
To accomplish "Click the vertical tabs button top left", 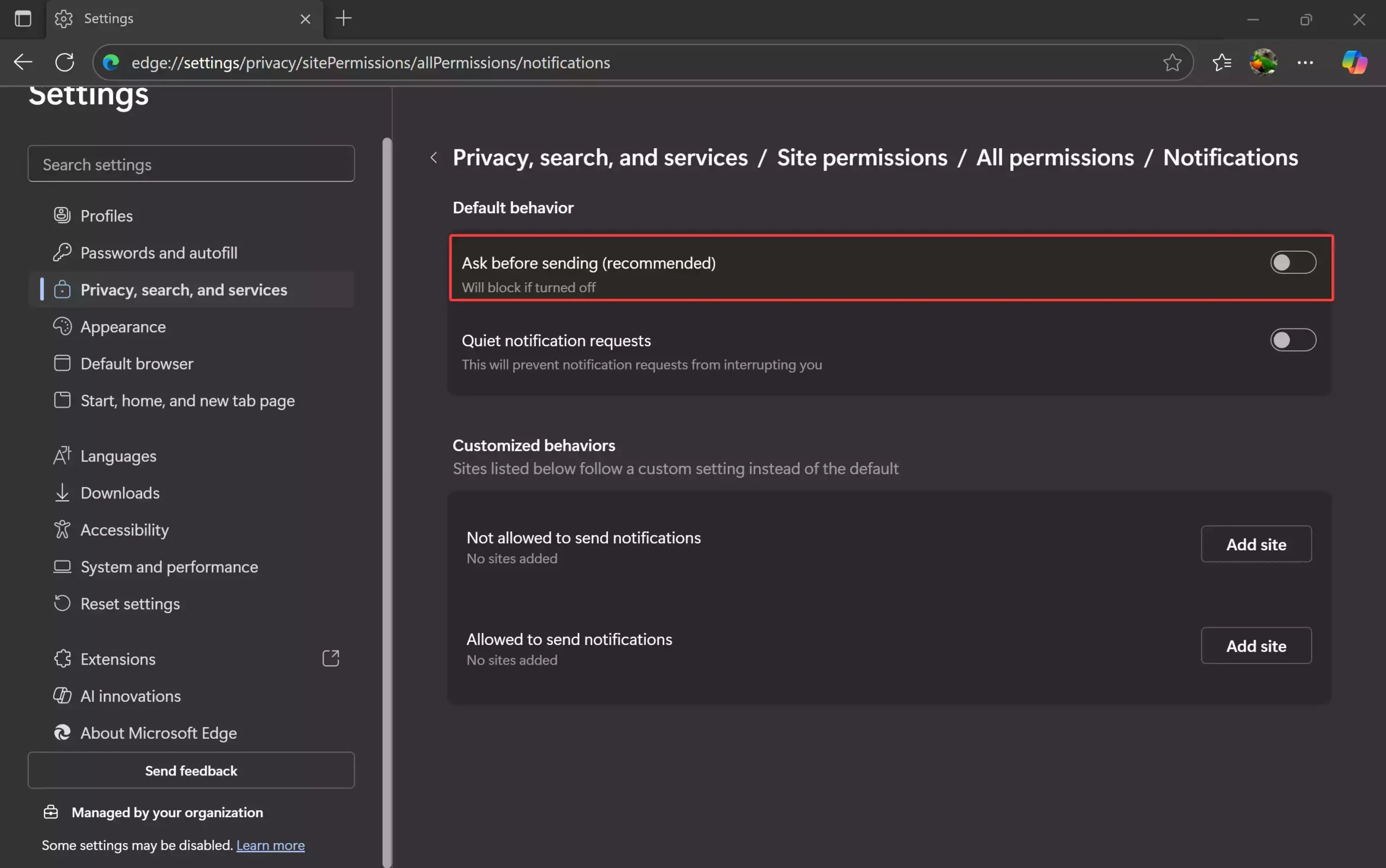I will [x=22, y=18].
